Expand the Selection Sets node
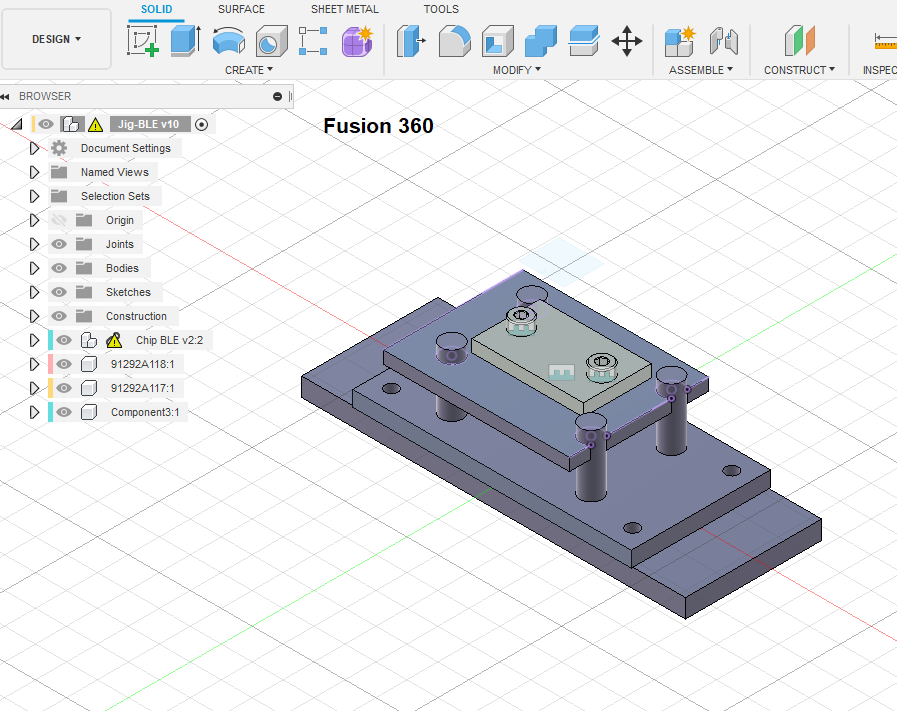This screenshot has height=711, width=897. tap(34, 196)
